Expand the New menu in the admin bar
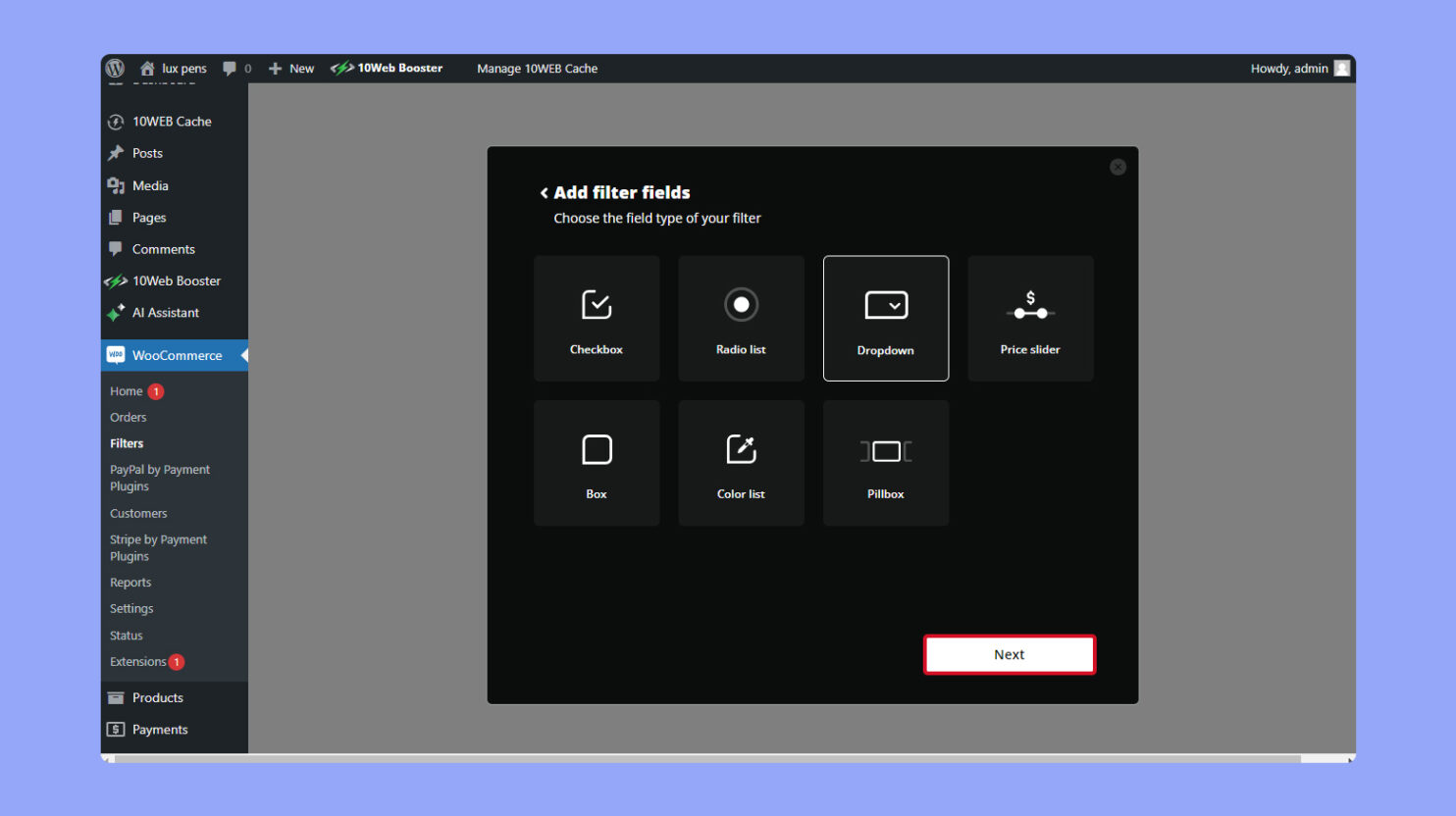Viewport: 1456px width, 816px height. [x=290, y=68]
